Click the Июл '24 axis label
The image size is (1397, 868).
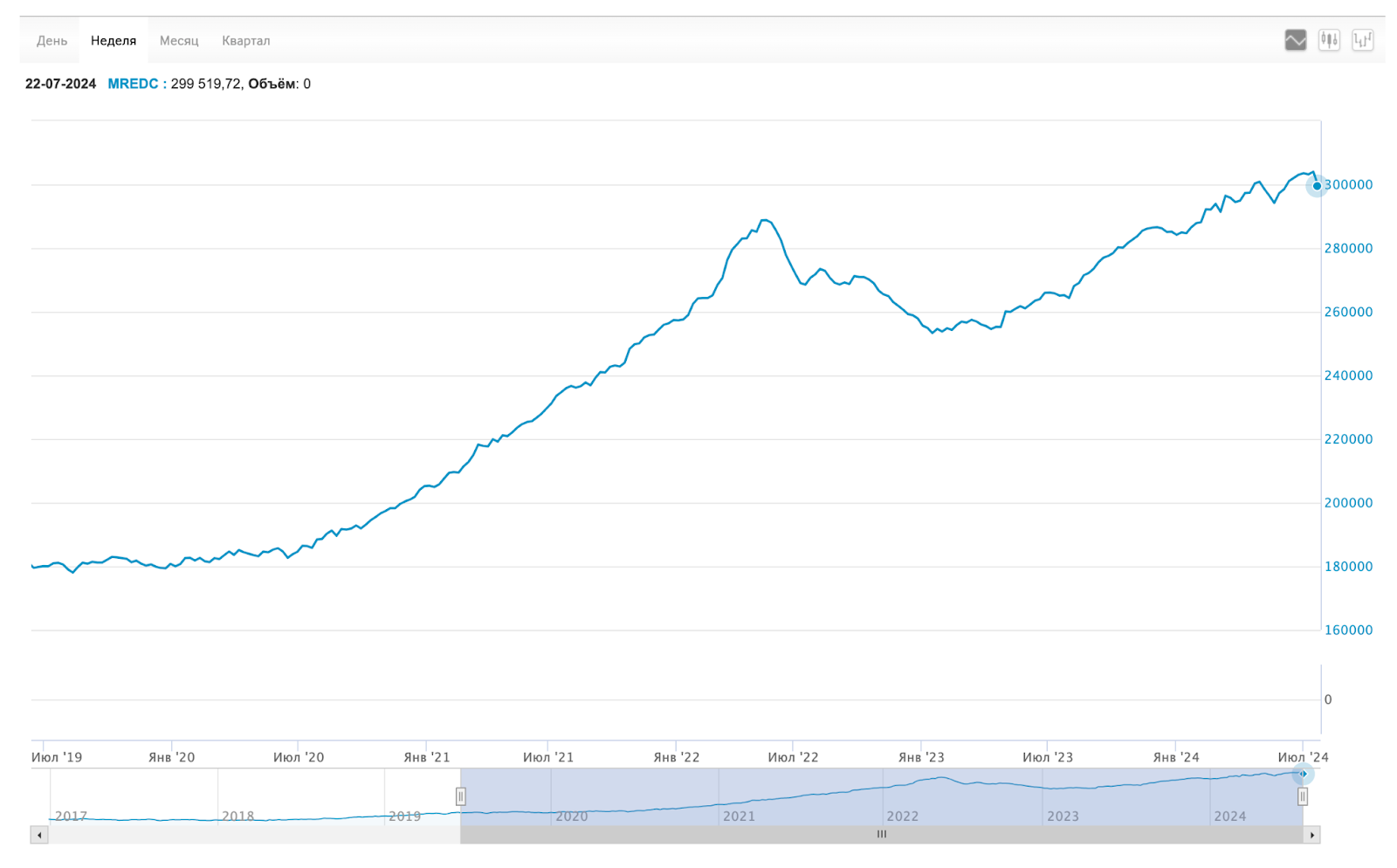1303,757
